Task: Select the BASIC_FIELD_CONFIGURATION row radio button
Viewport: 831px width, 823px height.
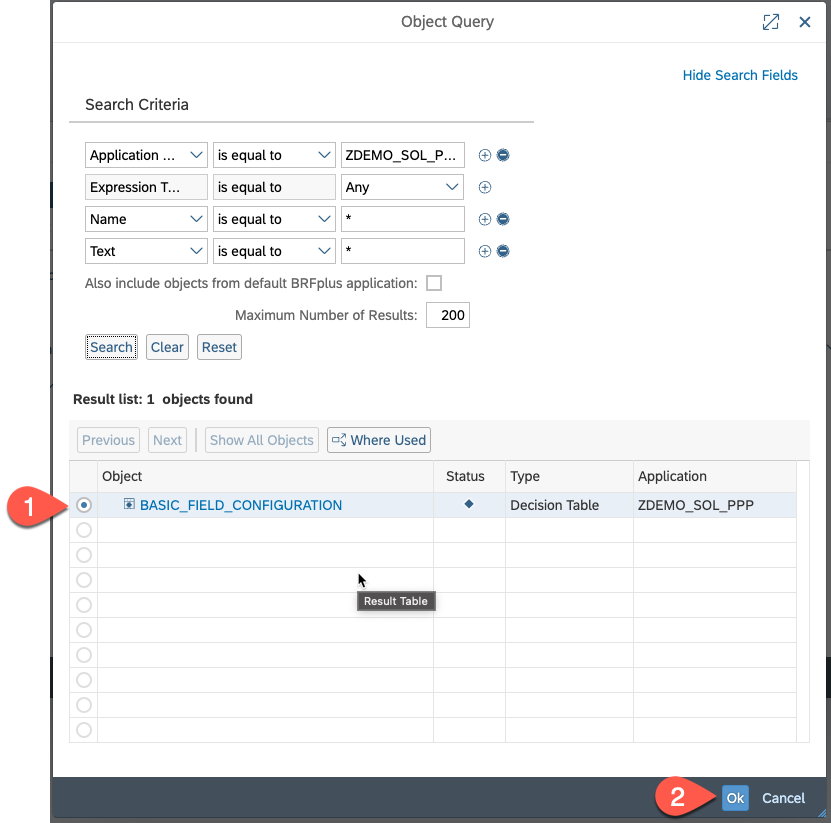Action: tap(84, 505)
